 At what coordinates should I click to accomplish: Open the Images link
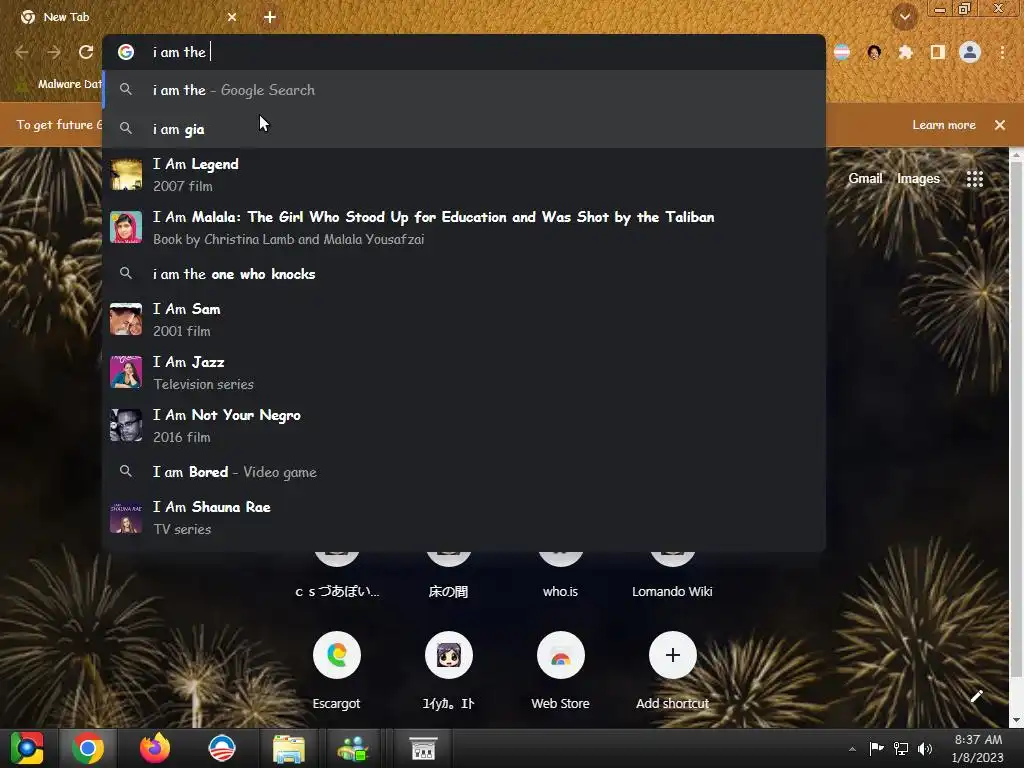(x=918, y=178)
